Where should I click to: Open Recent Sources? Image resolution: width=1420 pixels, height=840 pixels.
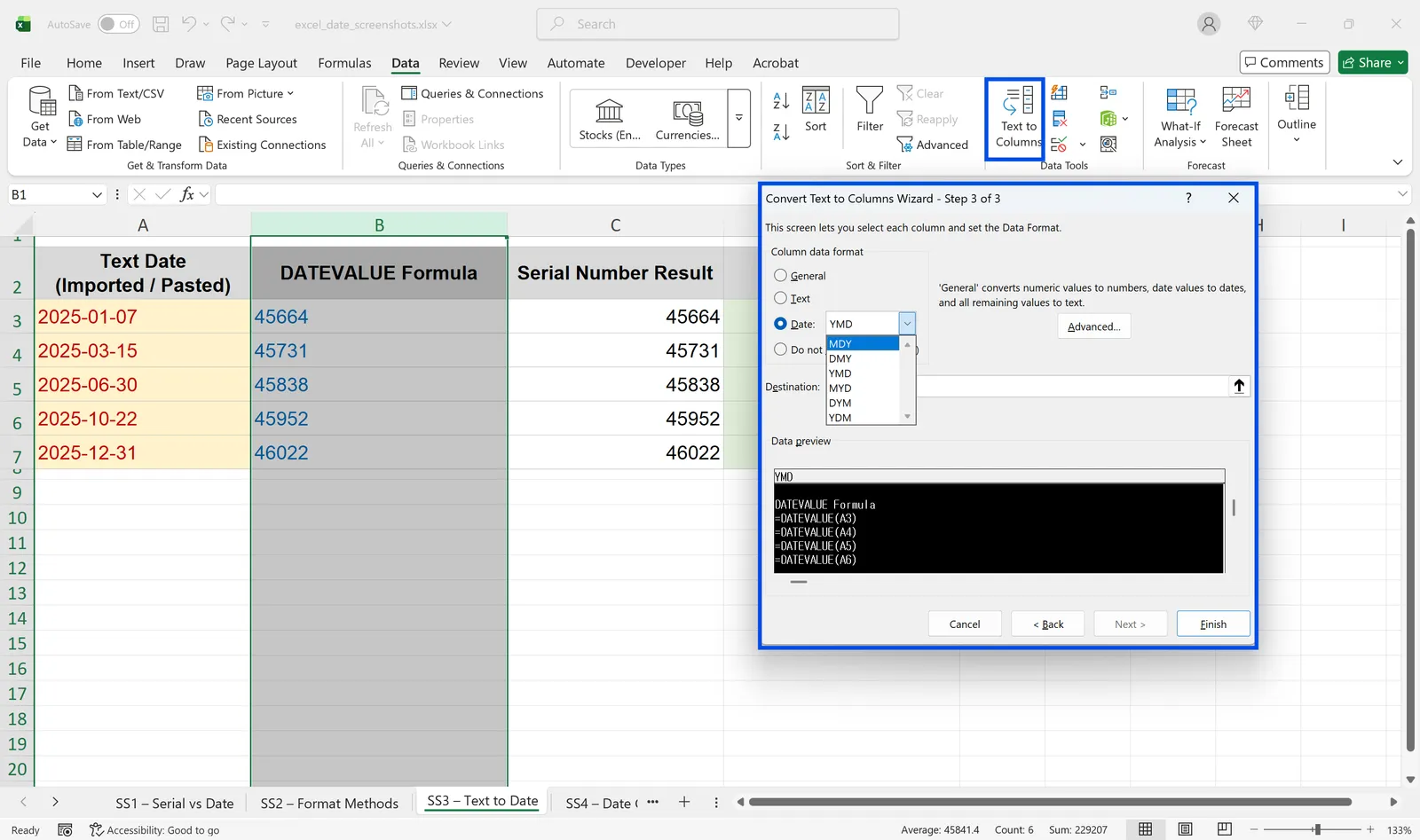(x=248, y=119)
